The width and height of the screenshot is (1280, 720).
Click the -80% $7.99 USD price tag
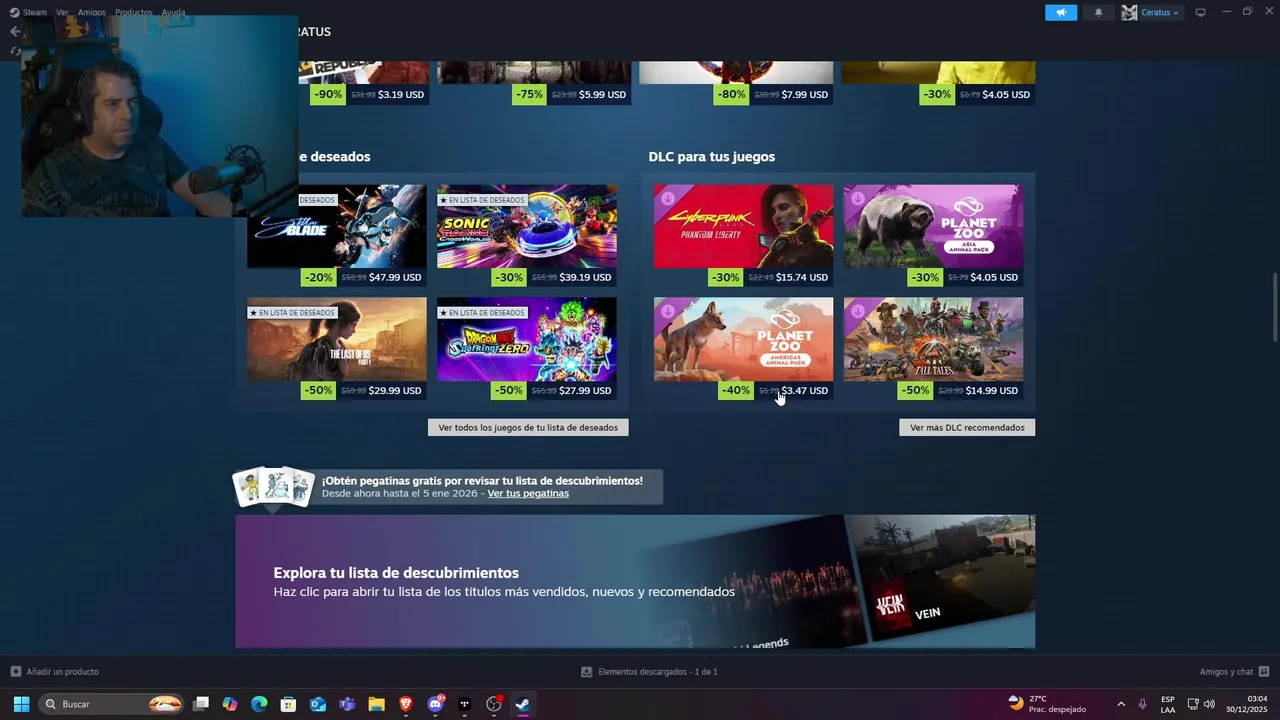pyautogui.click(x=773, y=94)
